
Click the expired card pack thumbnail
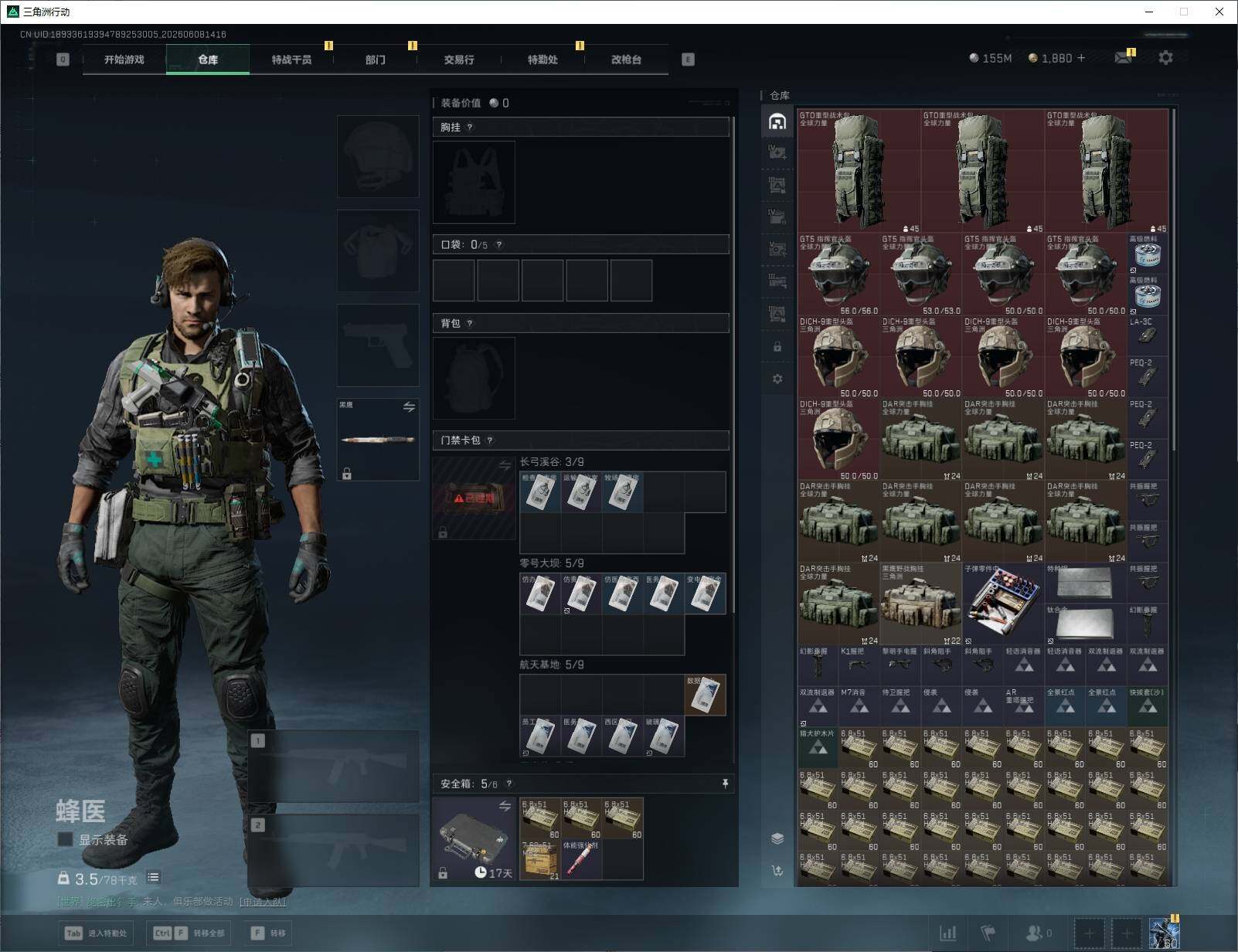pos(474,498)
